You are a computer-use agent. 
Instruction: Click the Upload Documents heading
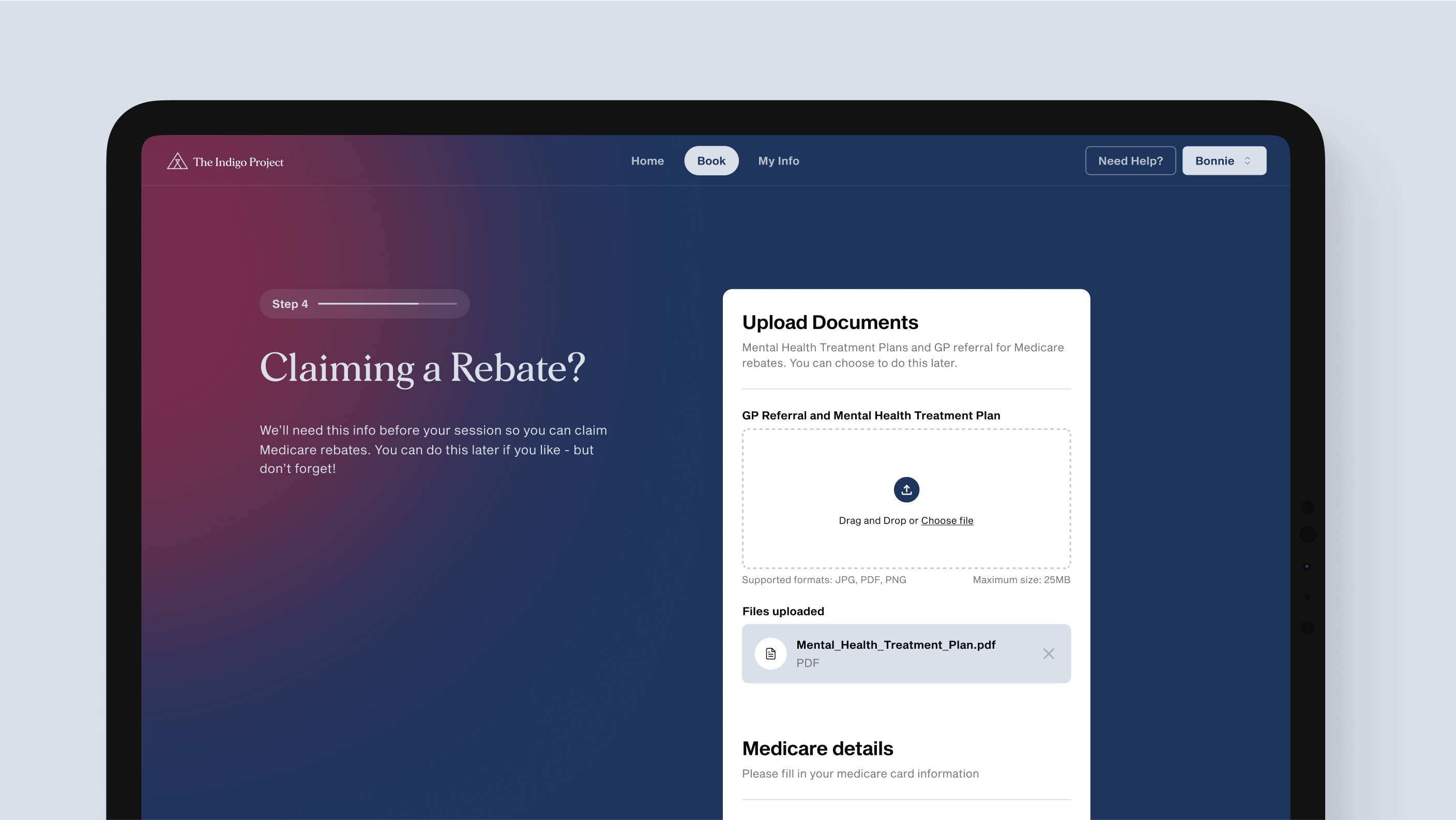[830, 322]
